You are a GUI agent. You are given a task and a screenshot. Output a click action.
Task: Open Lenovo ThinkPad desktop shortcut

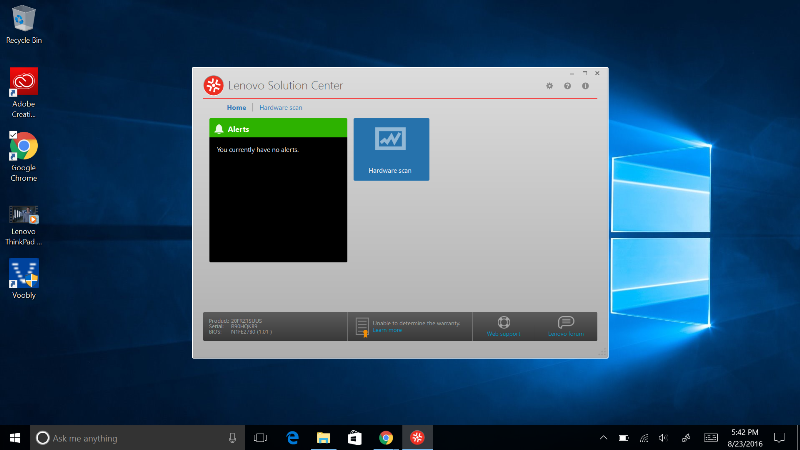pyautogui.click(x=23, y=225)
